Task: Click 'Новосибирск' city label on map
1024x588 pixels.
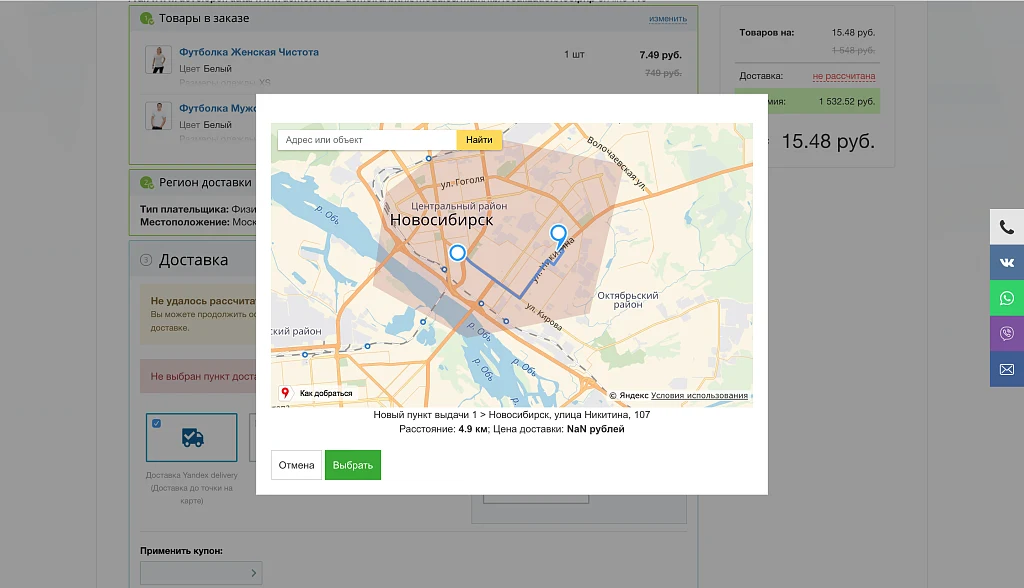Action: pyautogui.click(x=441, y=220)
